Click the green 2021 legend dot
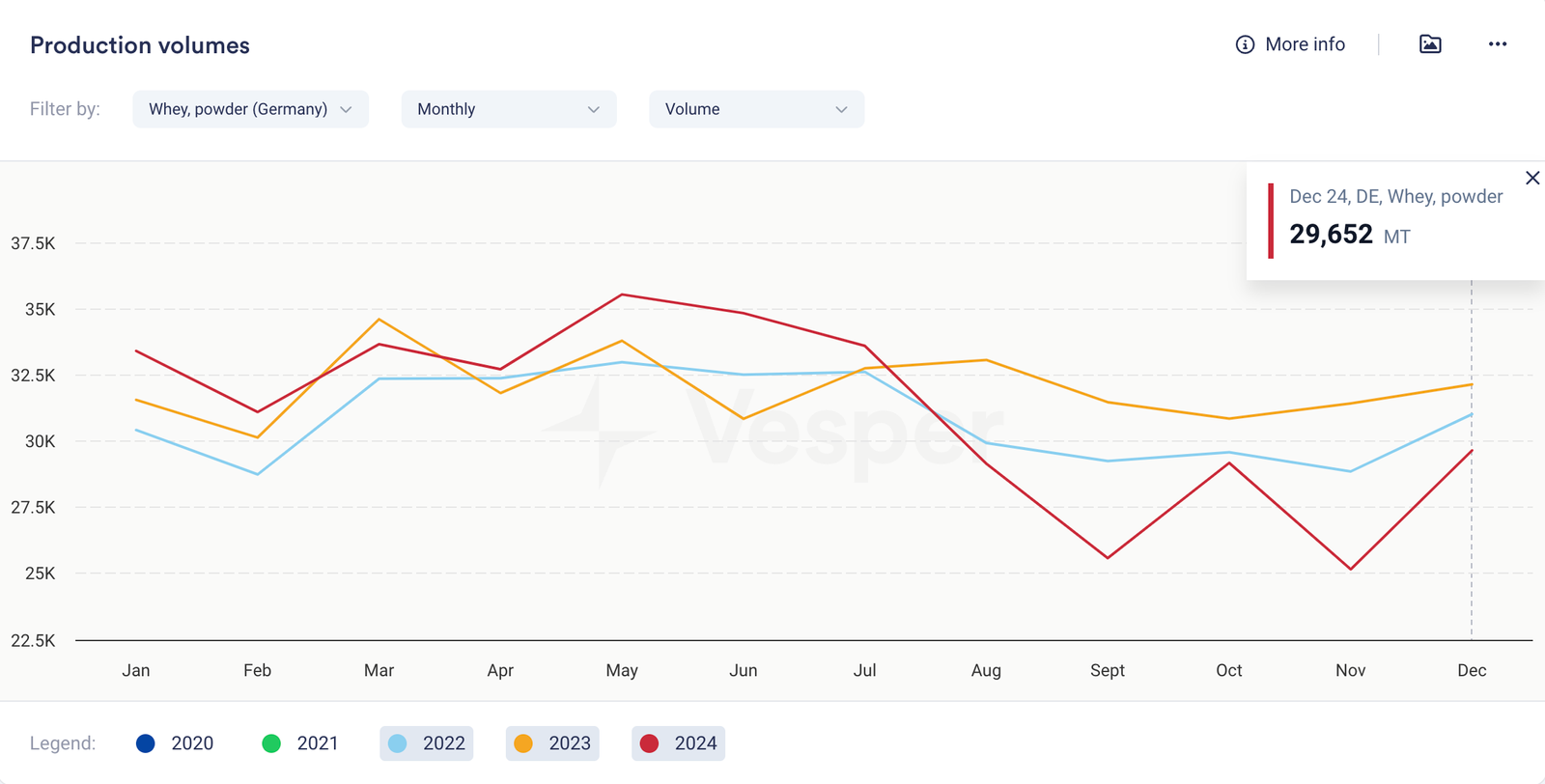This screenshot has width=1545, height=784. click(271, 743)
